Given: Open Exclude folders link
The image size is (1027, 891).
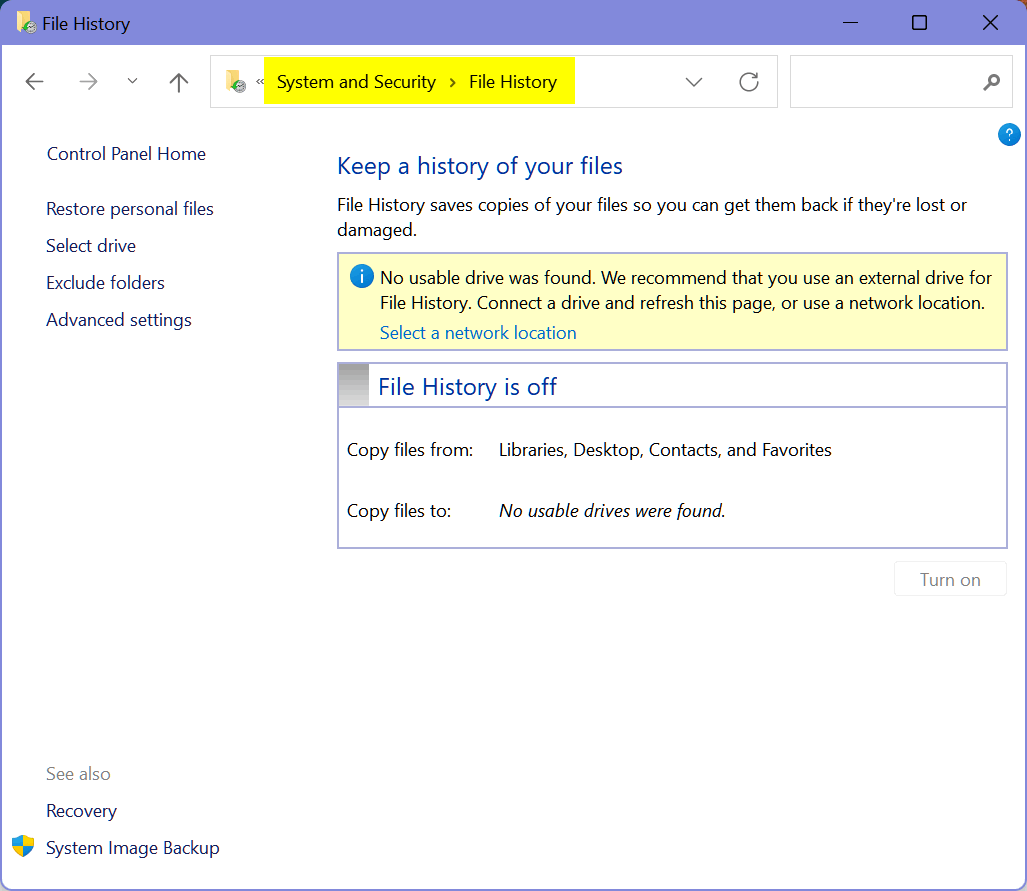Looking at the screenshot, I should [x=105, y=283].
